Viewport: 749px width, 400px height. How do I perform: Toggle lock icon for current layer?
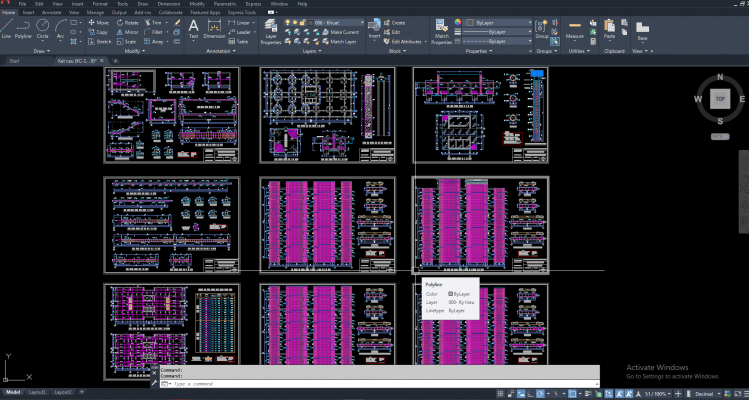coord(303,21)
